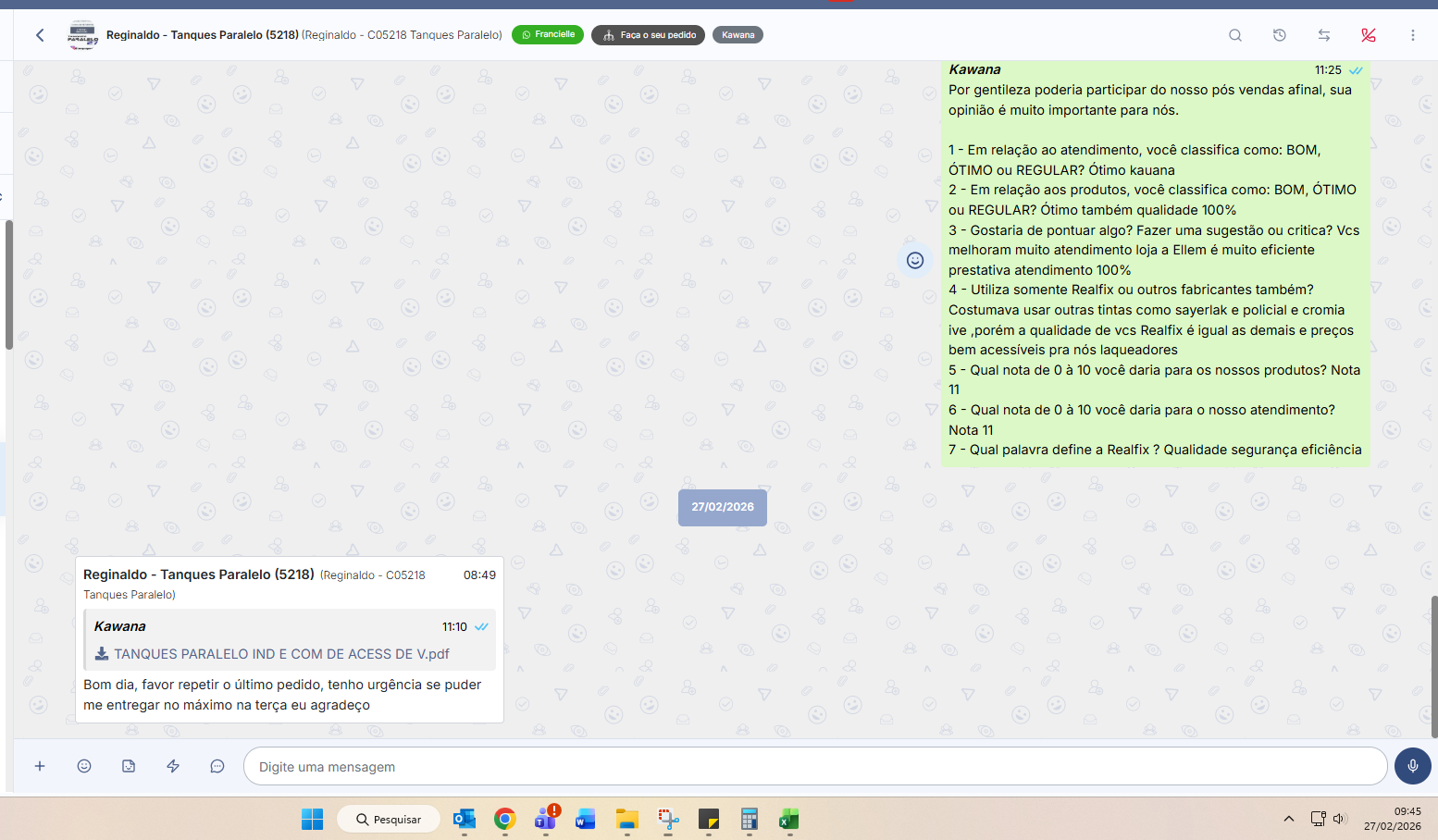Open the internal comment bubble icon
Screen dimensions: 1438x840
tap(217, 766)
